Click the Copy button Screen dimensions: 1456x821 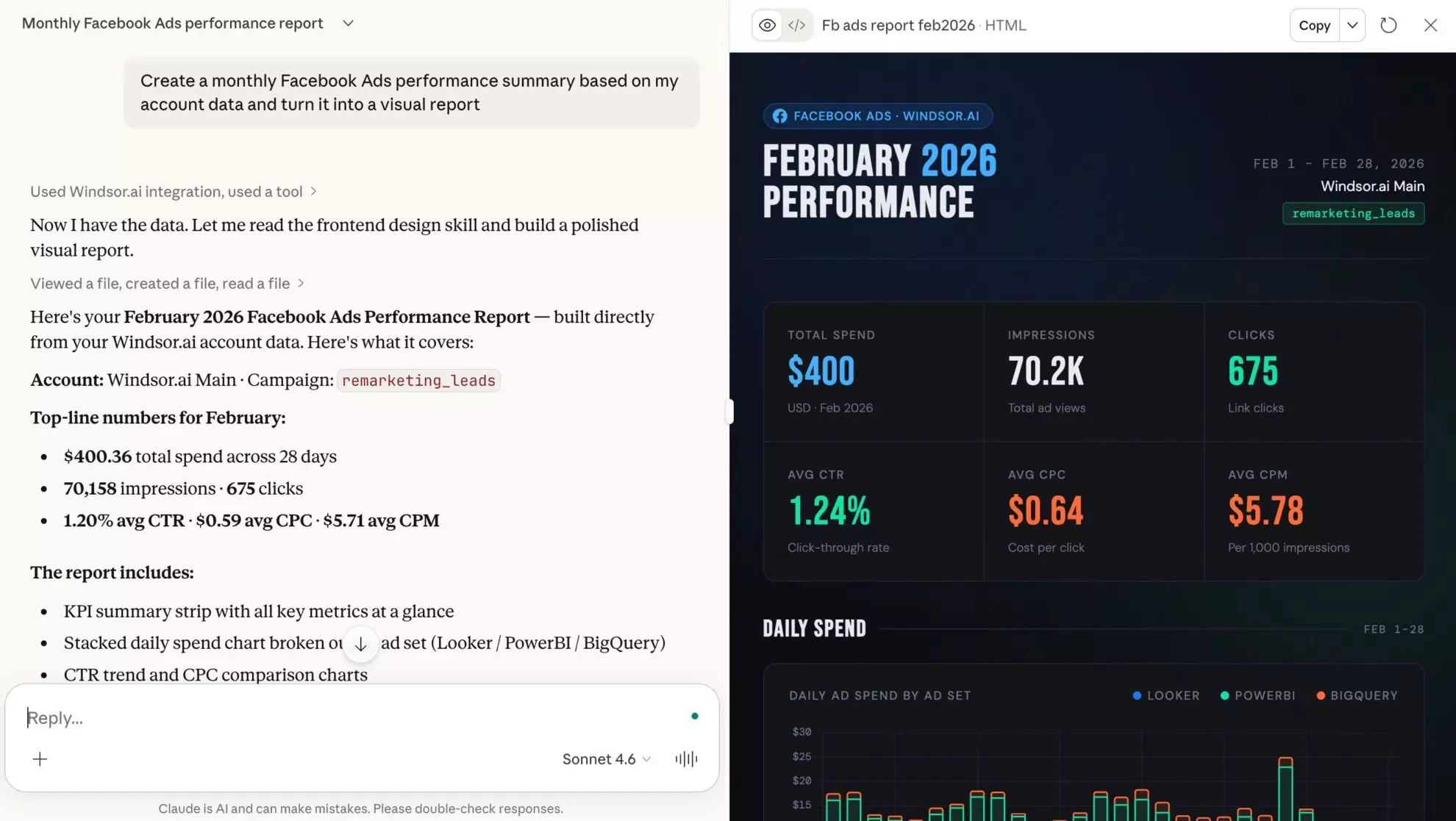pyautogui.click(x=1314, y=24)
